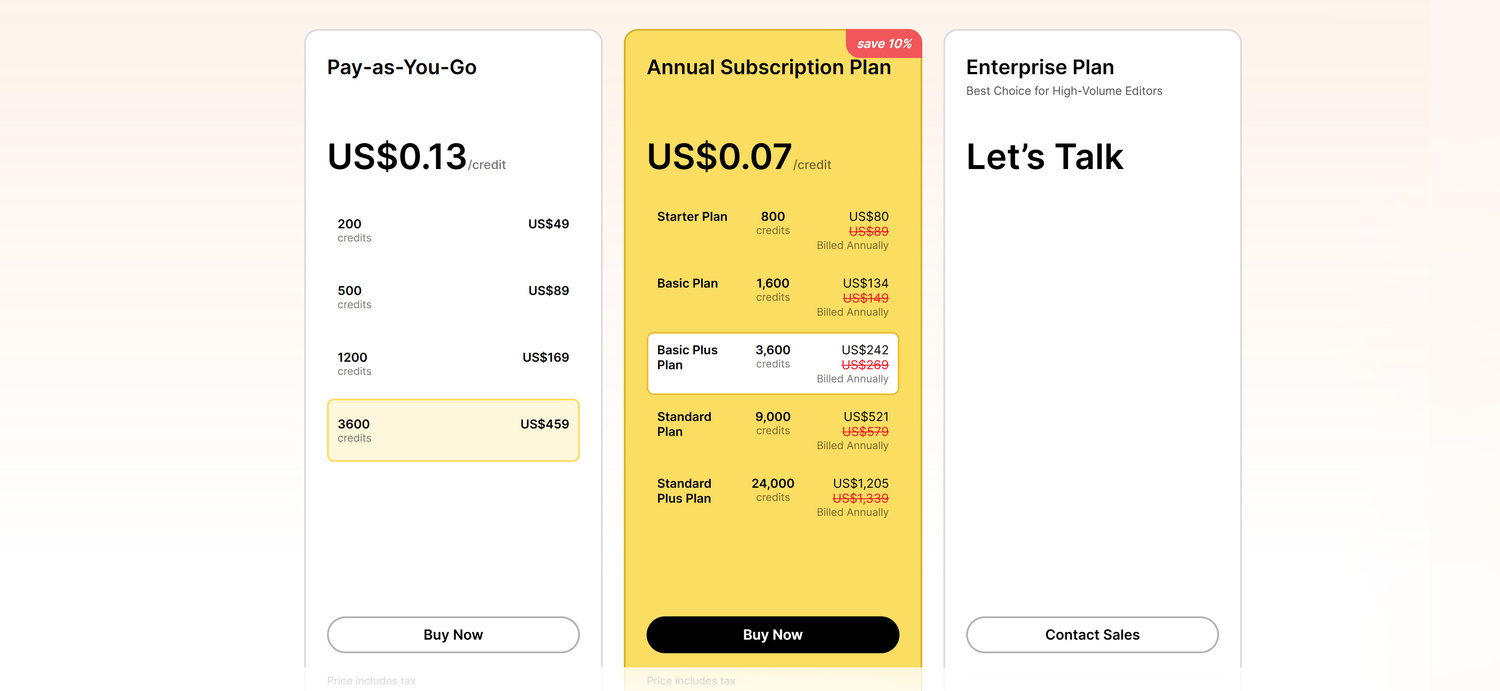The image size is (1500, 691).
Task: Select the 200 credits pay-as-you-go option
Action: 453,230
